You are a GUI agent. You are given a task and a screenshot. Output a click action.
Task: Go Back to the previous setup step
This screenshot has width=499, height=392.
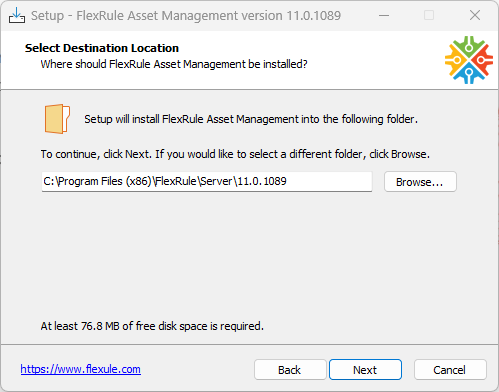pyautogui.click(x=290, y=370)
